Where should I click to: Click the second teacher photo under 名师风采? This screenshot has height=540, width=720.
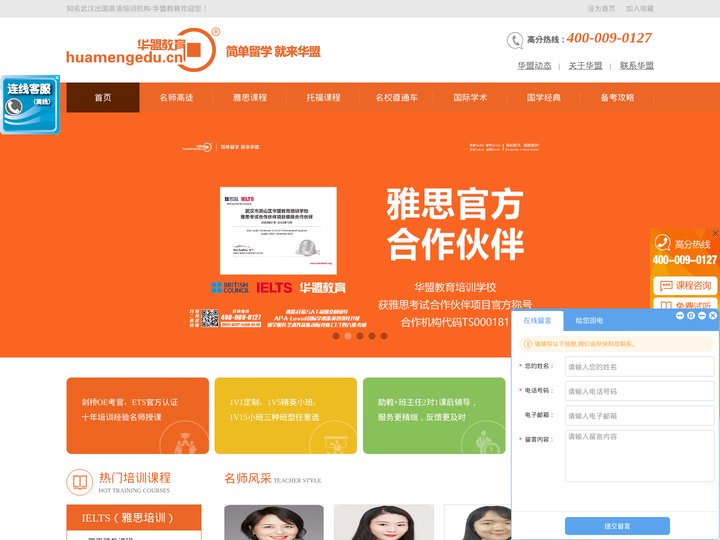(x=384, y=522)
